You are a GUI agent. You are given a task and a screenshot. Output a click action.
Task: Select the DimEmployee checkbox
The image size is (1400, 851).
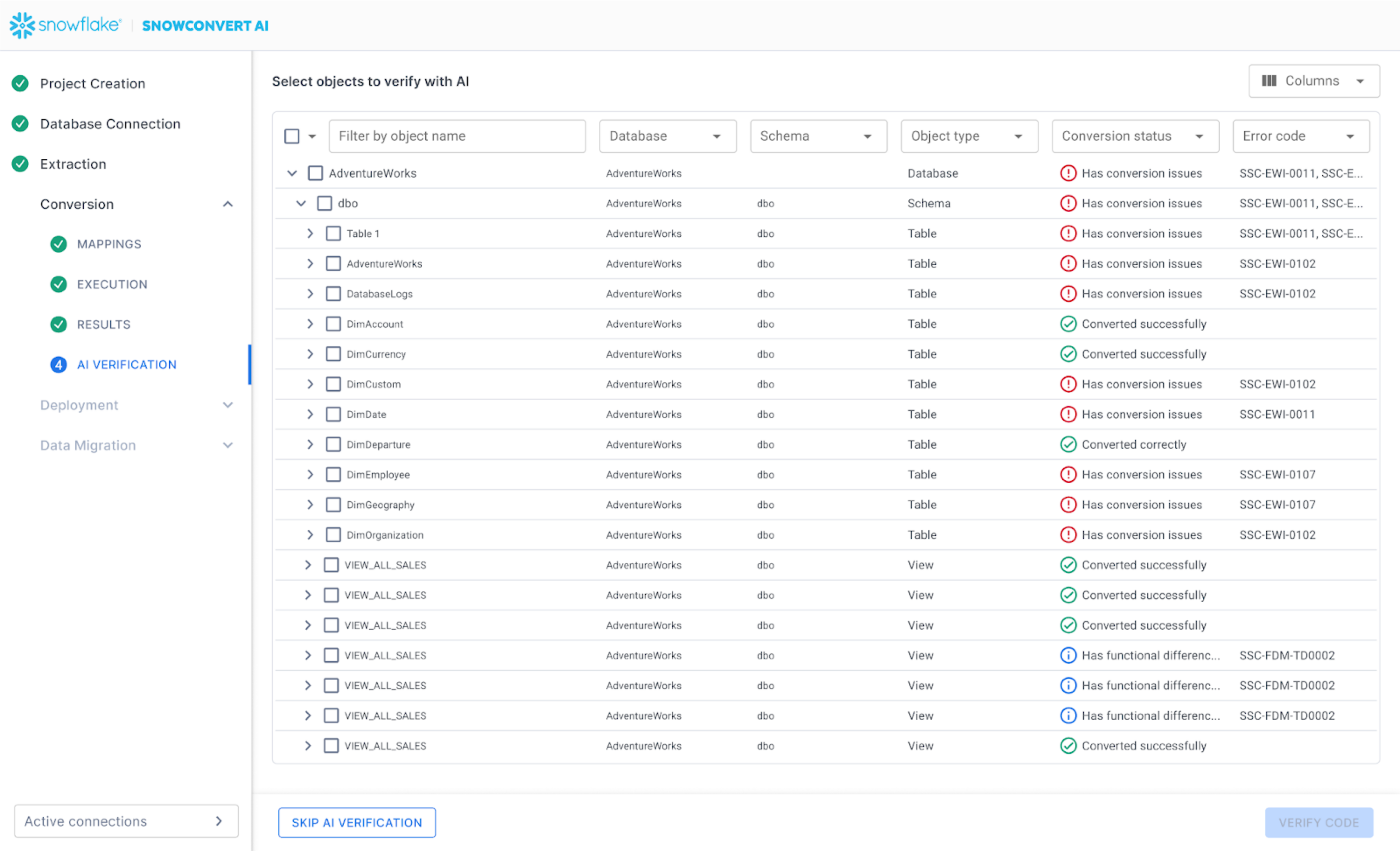coord(333,474)
